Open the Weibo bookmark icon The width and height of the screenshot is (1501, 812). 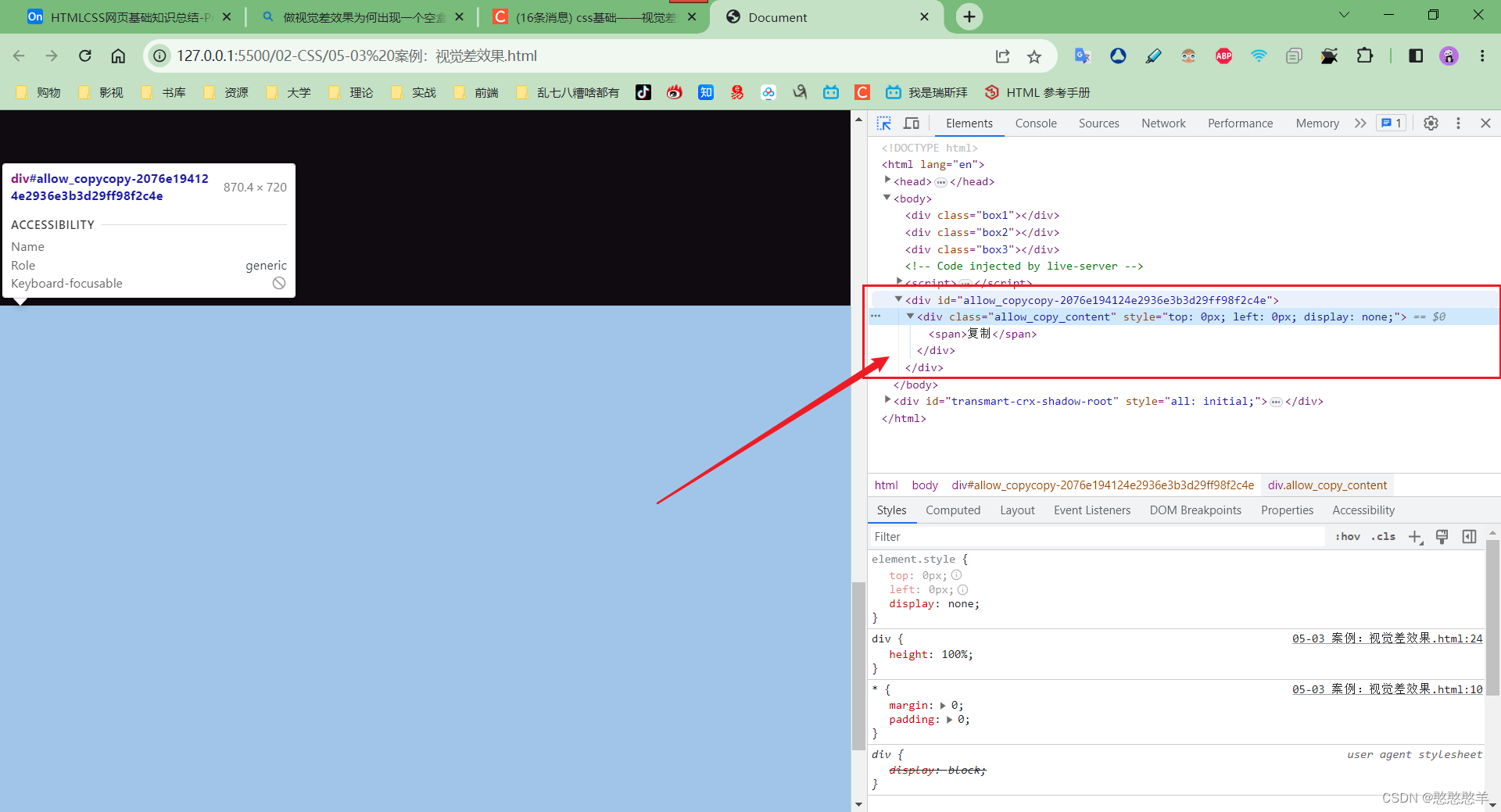tap(674, 92)
